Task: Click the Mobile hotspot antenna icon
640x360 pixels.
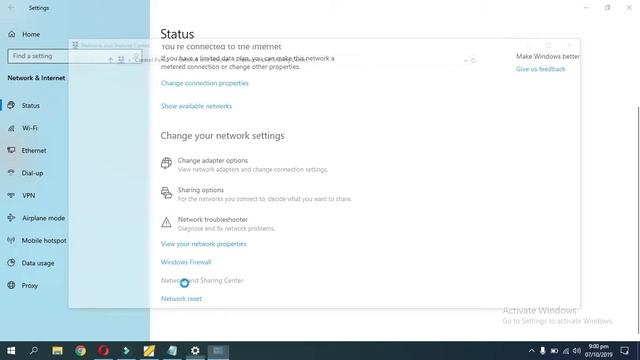Action: [x=11, y=240]
